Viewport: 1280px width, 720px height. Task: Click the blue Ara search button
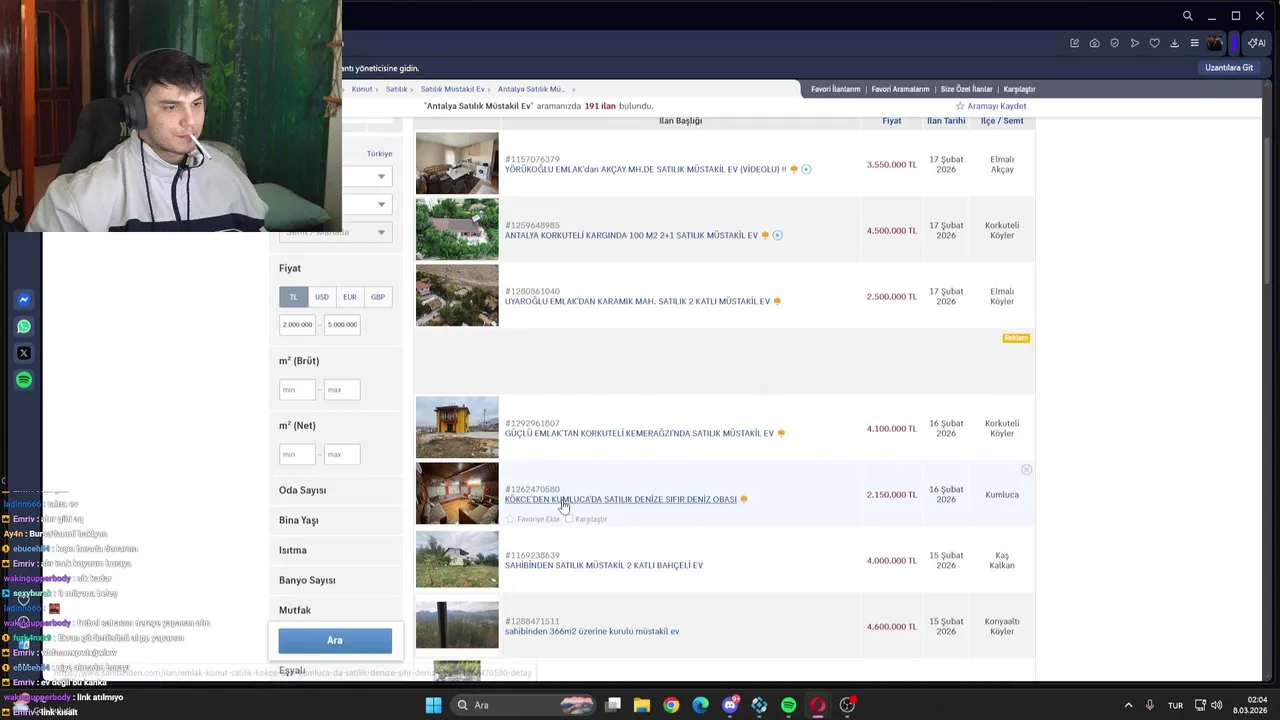click(335, 640)
